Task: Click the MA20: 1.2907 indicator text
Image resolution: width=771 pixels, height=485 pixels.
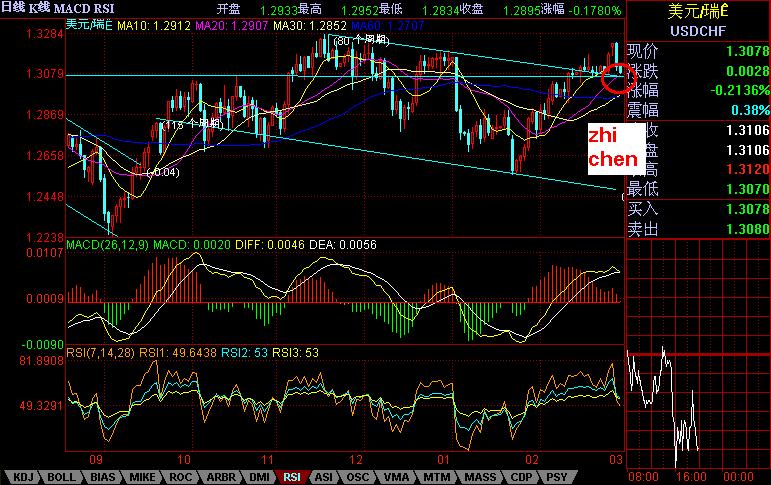Action: click(x=232, y=25)
